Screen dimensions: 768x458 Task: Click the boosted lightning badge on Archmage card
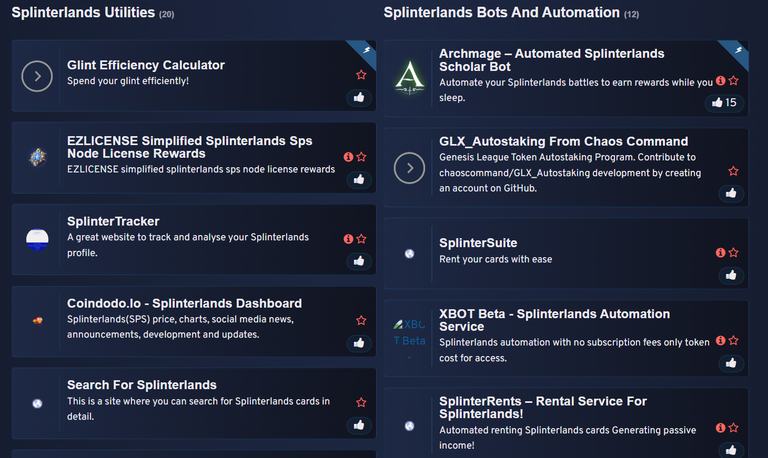(739, 50)
